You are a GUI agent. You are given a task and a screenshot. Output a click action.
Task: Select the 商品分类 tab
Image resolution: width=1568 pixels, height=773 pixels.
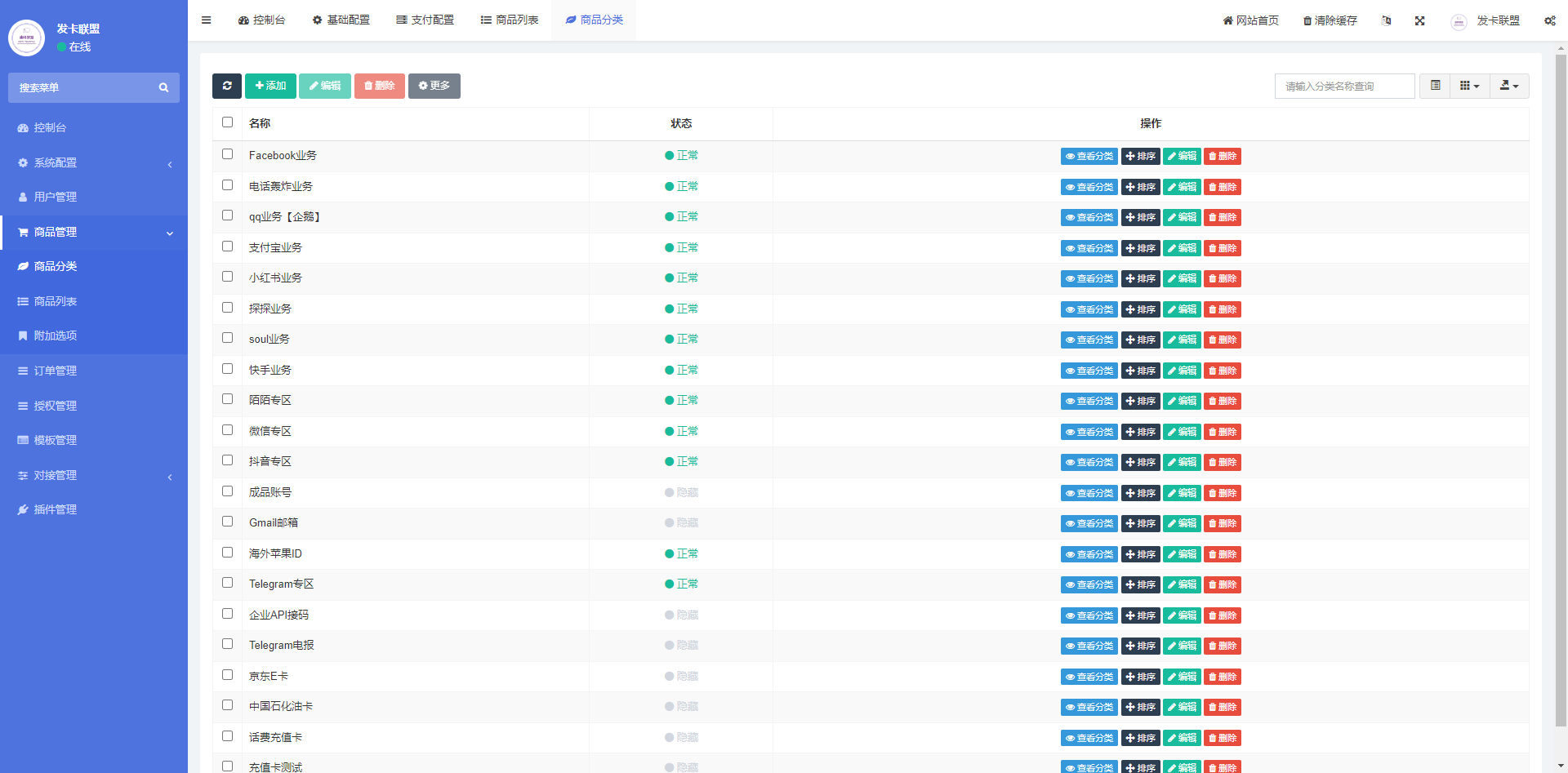point(594,20)
